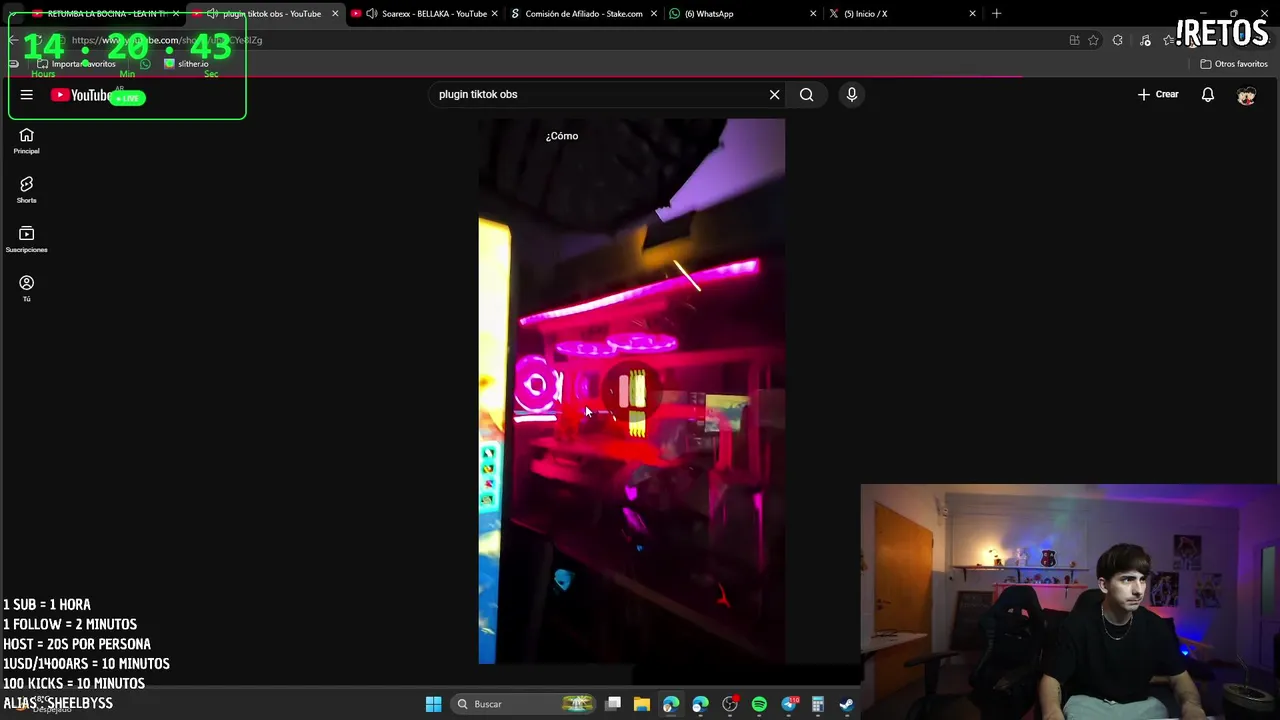Open Telegram from the taskbar
Screen dimensions: 1280x720
pyautogui.click(x=789, y=704)
